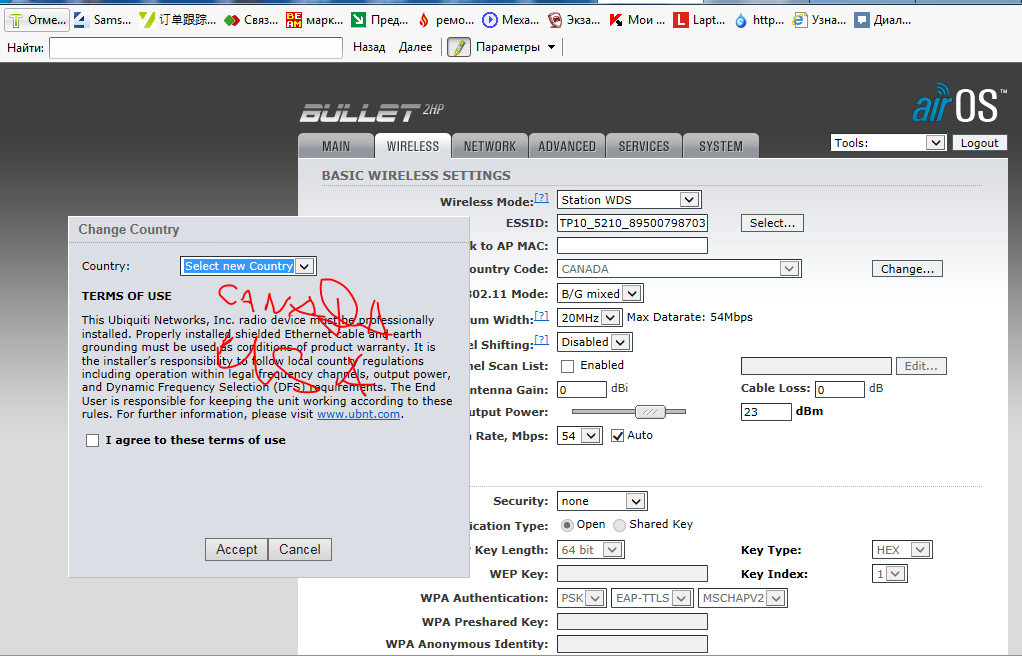Open the www.ubnt.com link

coord(358,414)
